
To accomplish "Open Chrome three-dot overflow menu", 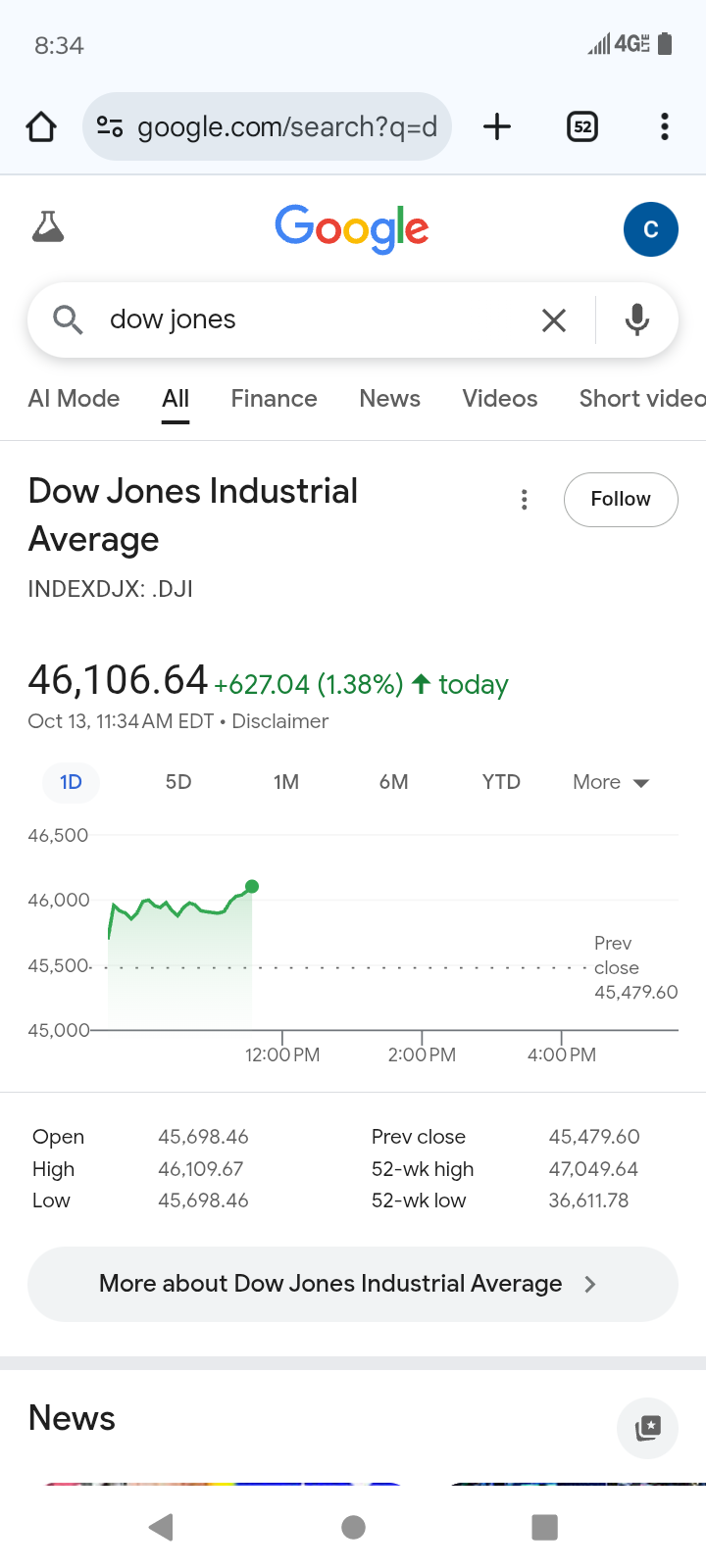I will [x=664, y=126].
